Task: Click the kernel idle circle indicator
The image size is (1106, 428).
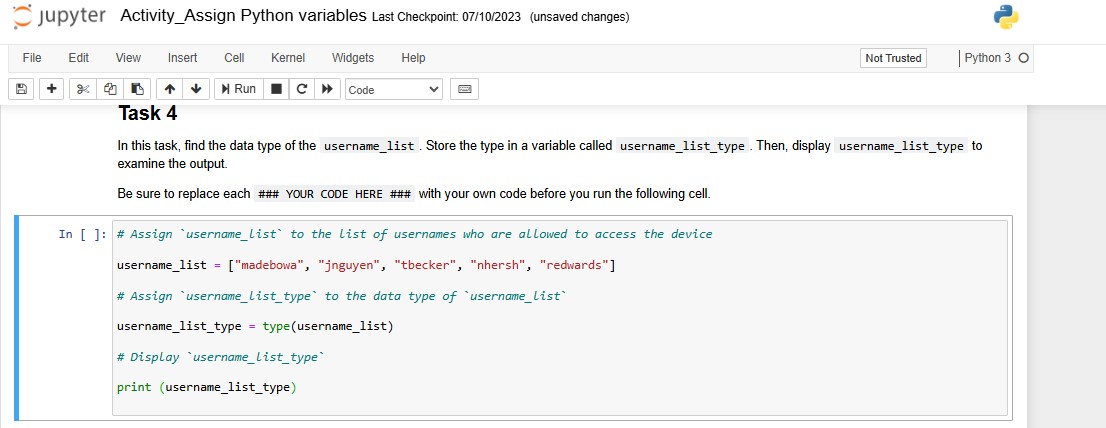Action: [x=1023, y=58]
